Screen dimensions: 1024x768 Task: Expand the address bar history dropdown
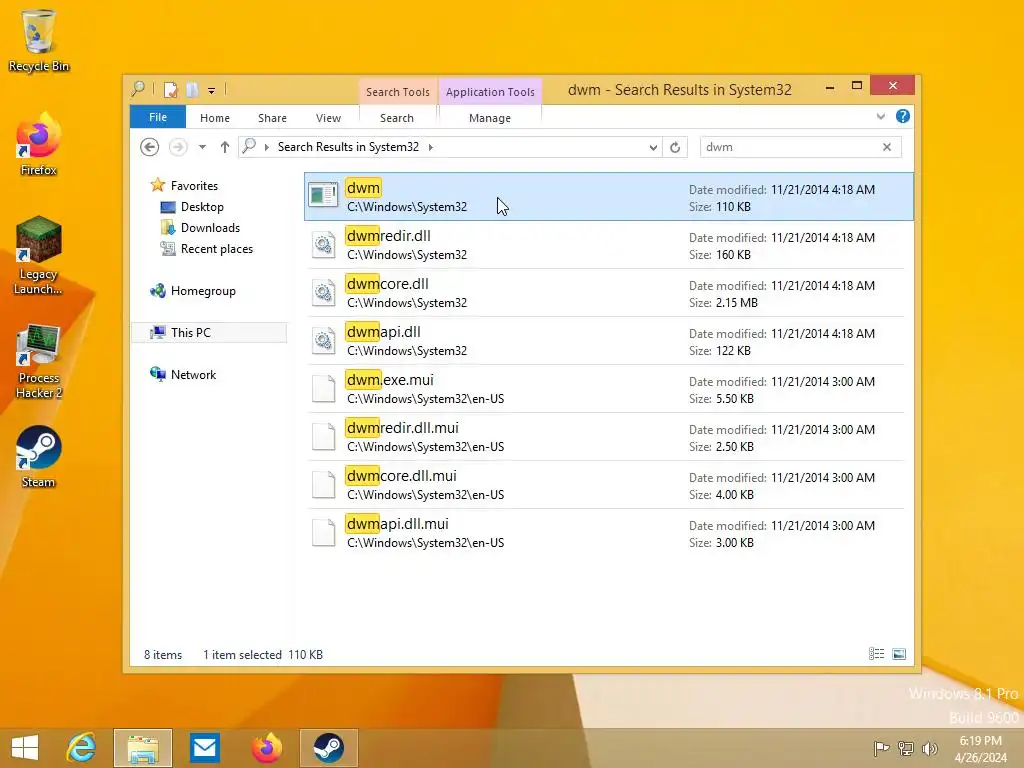click(653, 148)
